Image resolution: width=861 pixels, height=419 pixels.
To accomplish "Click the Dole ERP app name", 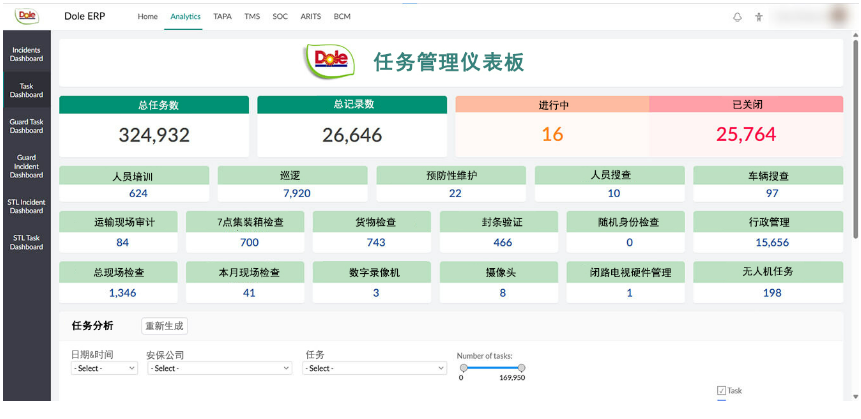I will 85,16.
